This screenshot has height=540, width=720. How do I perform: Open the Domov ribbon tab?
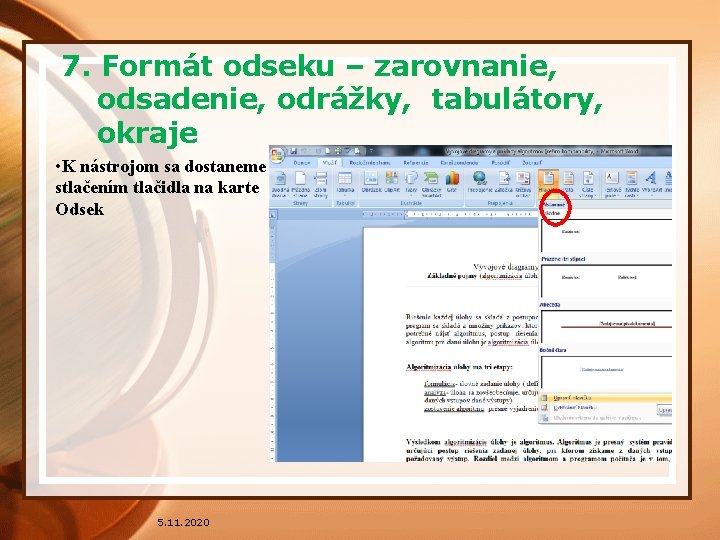click(301, 163)
